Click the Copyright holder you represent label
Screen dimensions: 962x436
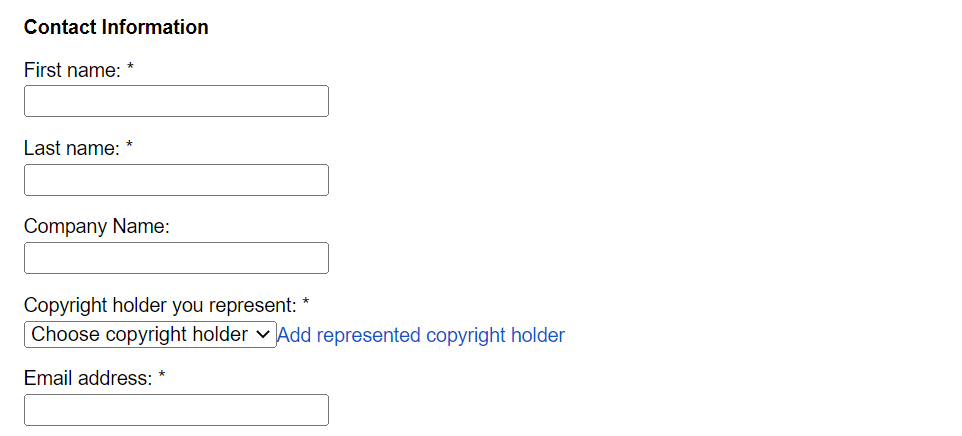point(160,304)
